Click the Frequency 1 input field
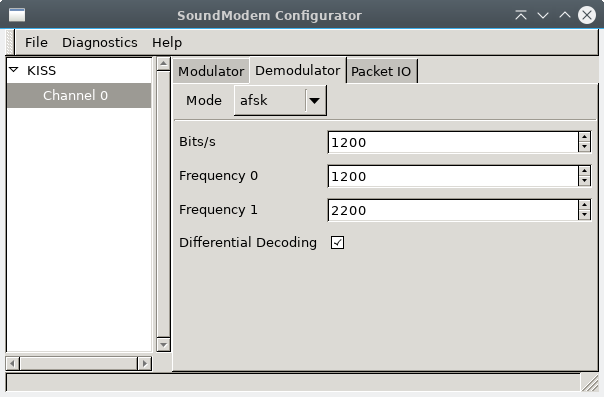This screenshot has height=397, width=604. click(453, 210)
